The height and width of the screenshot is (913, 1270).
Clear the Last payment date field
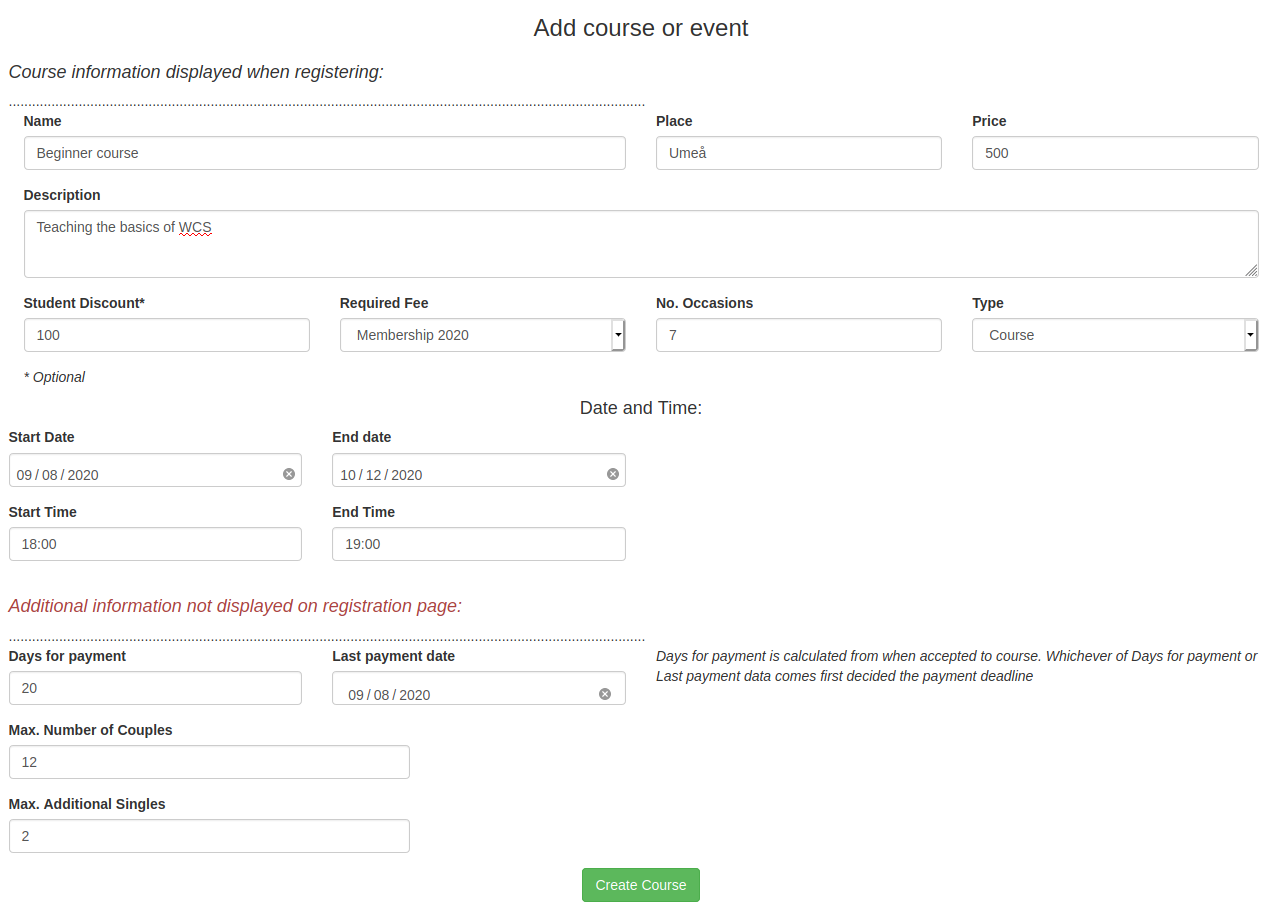point(605,694)
